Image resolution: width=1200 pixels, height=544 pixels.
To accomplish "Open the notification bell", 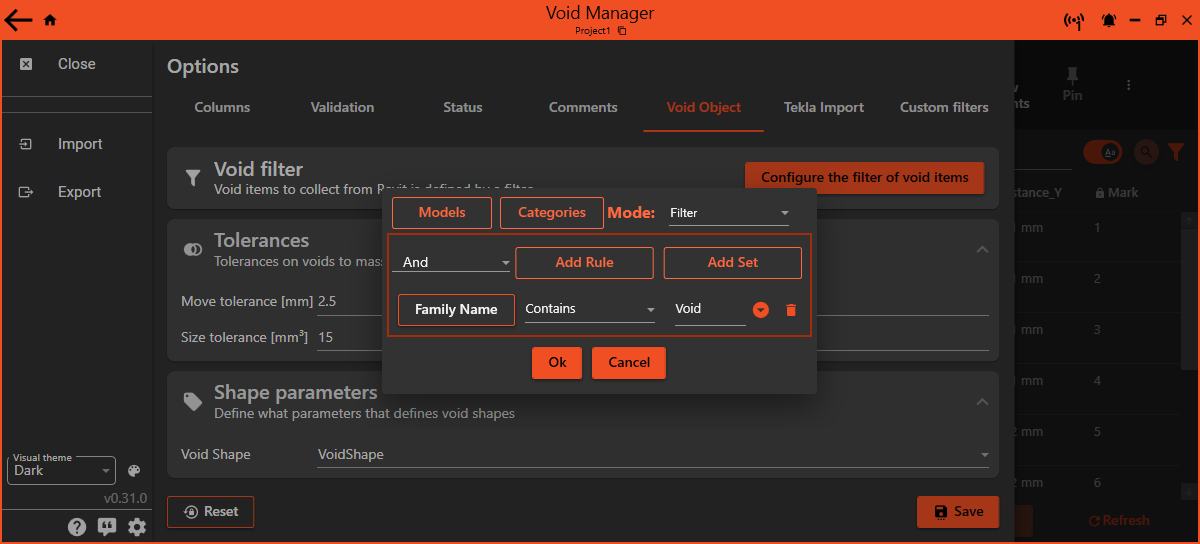I will tap(1109, 20).
